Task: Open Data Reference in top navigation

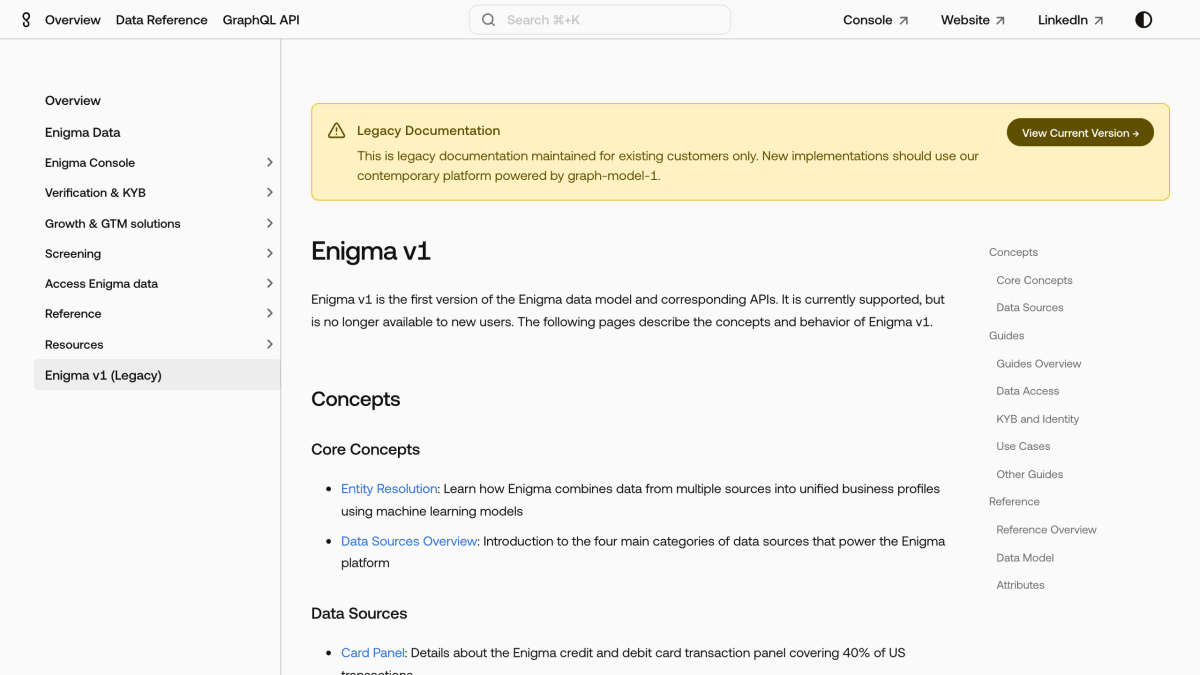Action: tap(162, 20)
